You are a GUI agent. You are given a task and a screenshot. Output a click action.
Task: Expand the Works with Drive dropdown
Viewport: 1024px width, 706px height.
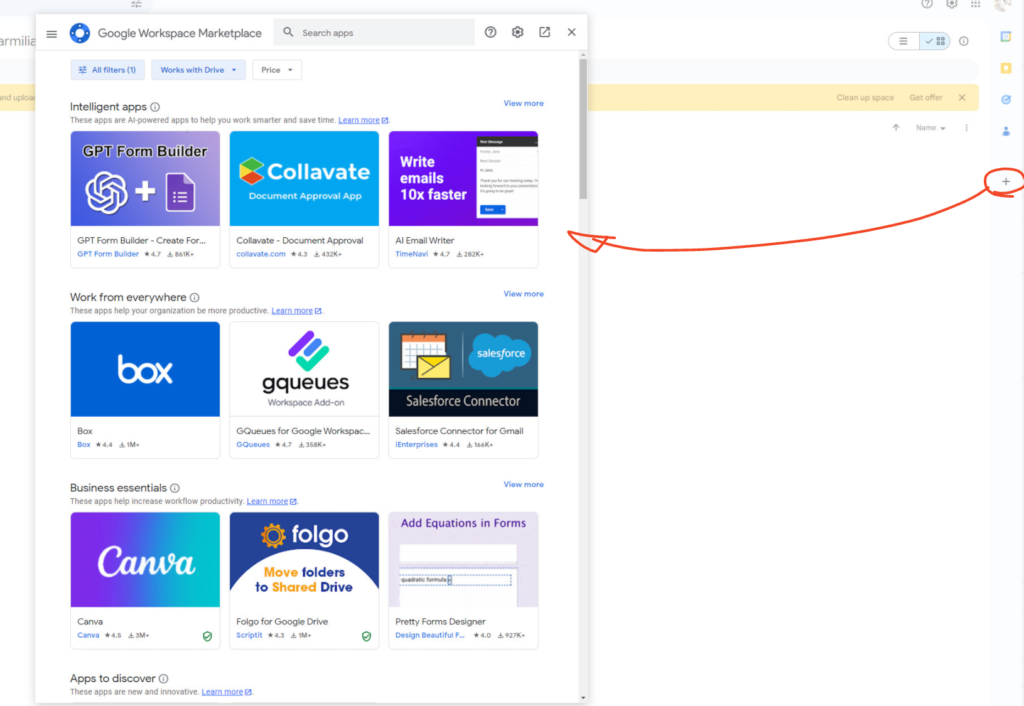(198, 70)
